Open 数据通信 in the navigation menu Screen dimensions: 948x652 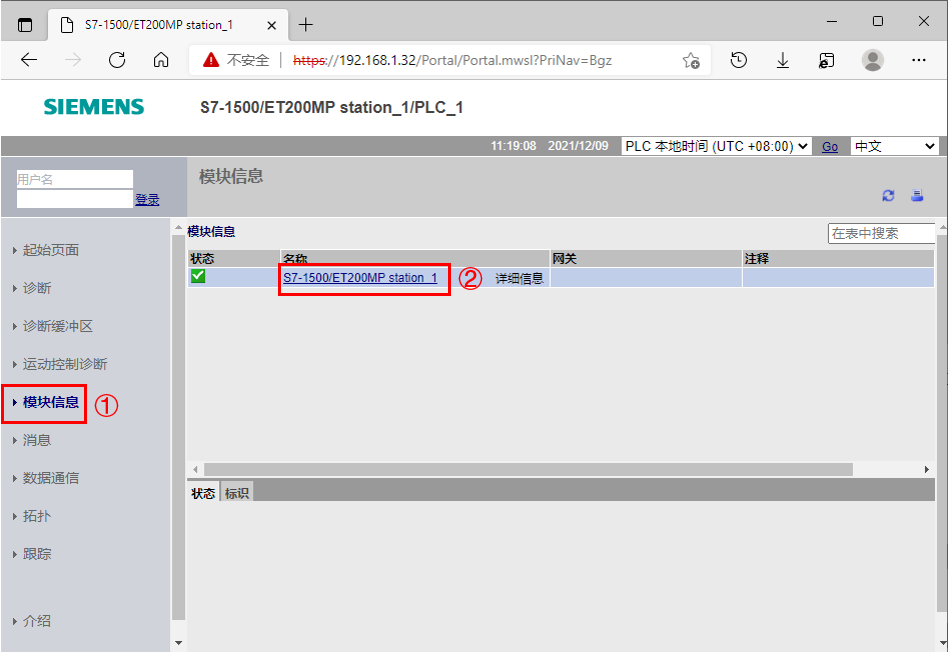point(51,478)
